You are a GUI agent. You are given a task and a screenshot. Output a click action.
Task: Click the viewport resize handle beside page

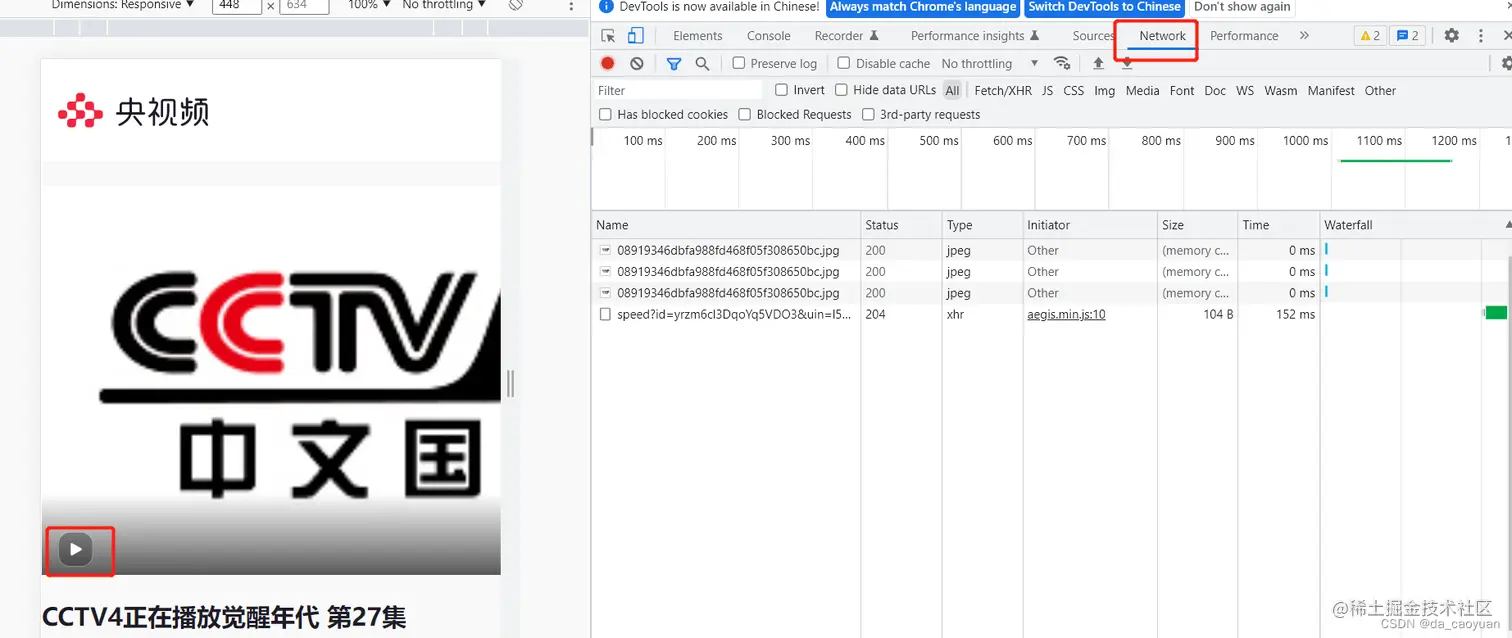pyautogui.click(x=510, y=383)
